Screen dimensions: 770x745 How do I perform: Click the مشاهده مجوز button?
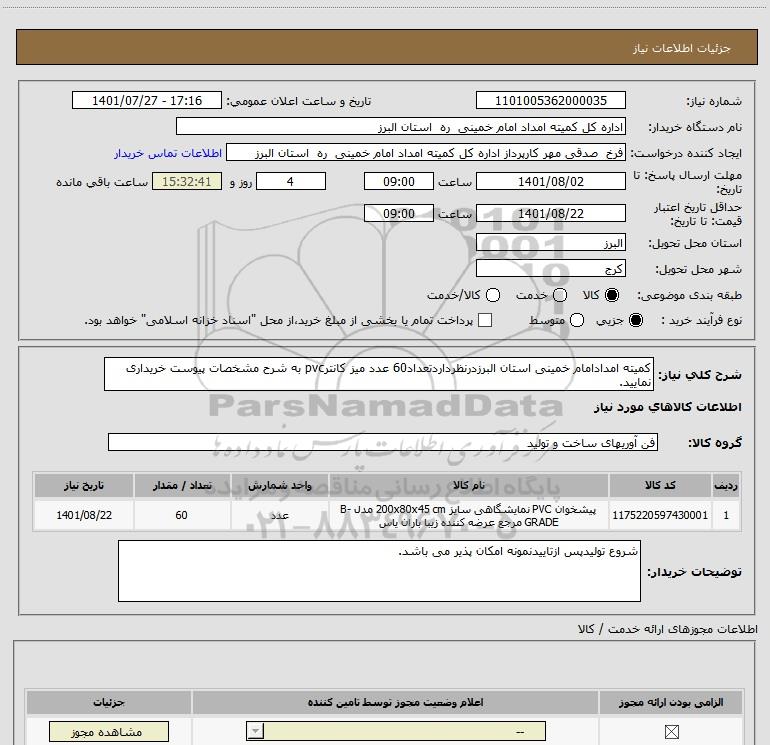(x=109, y=732)
